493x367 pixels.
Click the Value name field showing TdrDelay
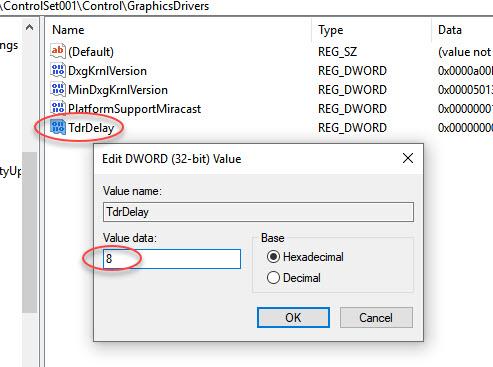(258, 212)
